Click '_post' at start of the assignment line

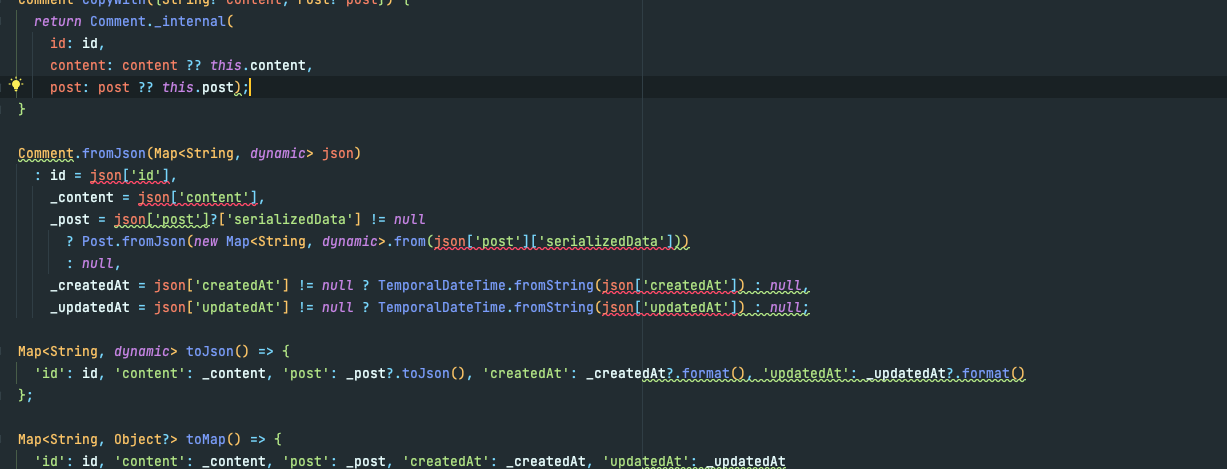[70, 219]
